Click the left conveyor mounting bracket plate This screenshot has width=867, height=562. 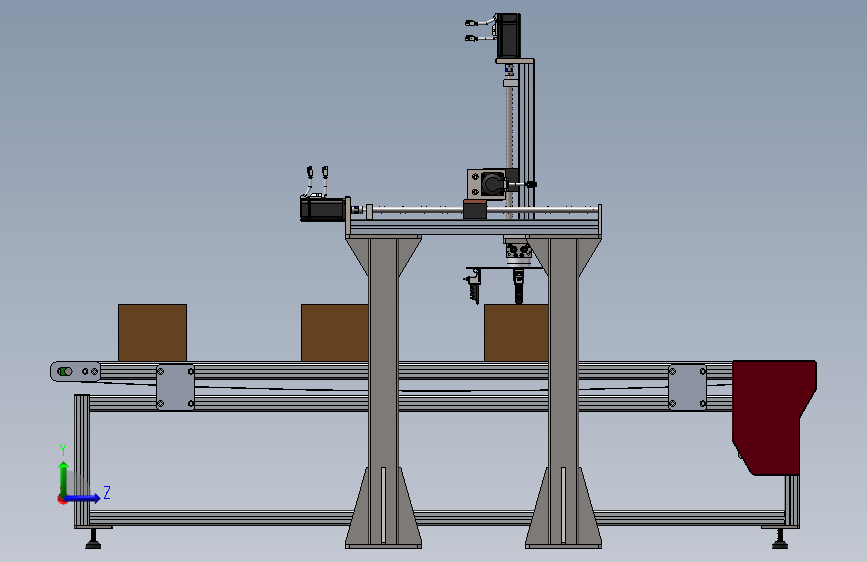coord(176,387)
